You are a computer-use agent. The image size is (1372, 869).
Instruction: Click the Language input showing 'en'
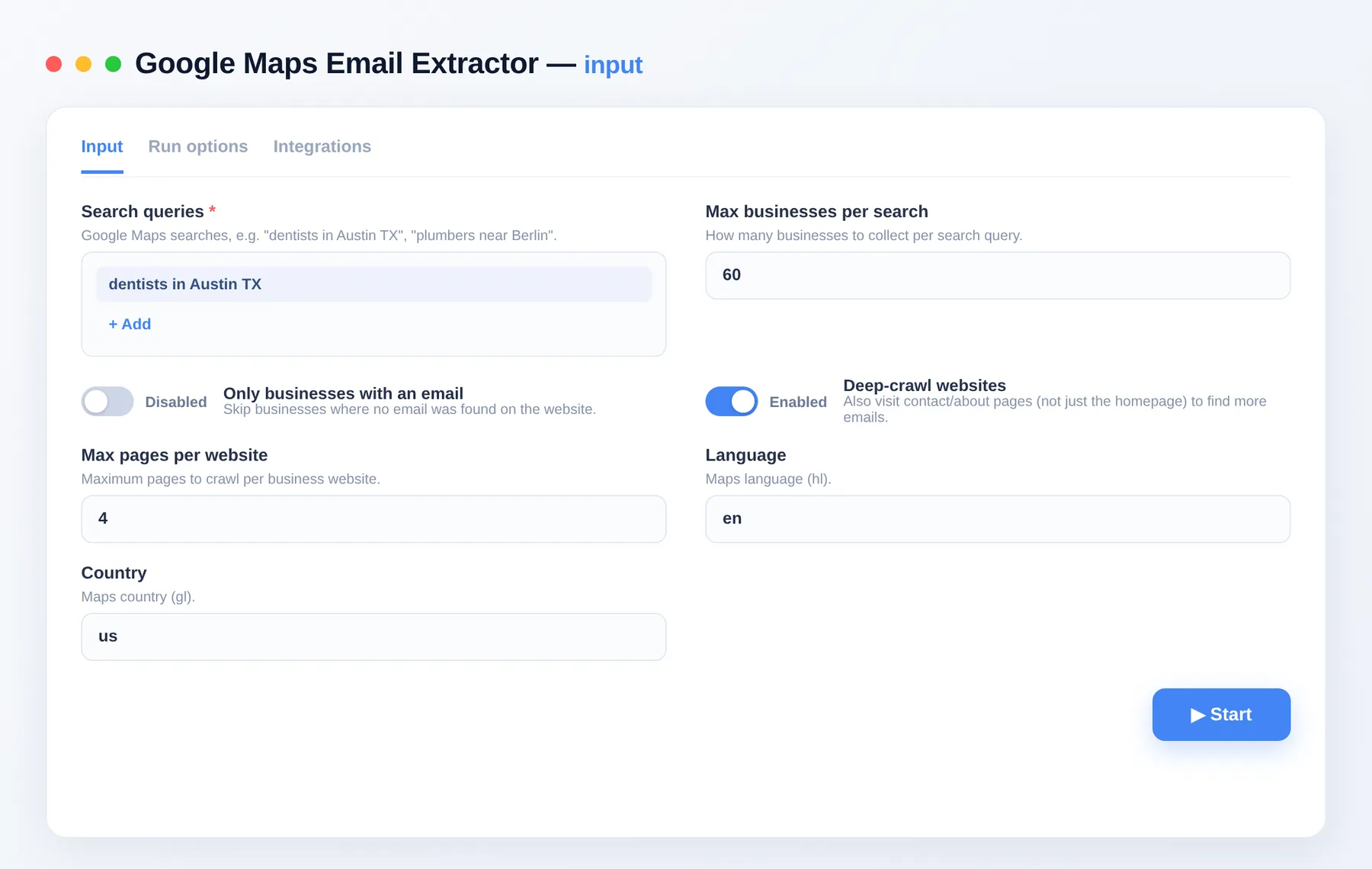(998, 519)
